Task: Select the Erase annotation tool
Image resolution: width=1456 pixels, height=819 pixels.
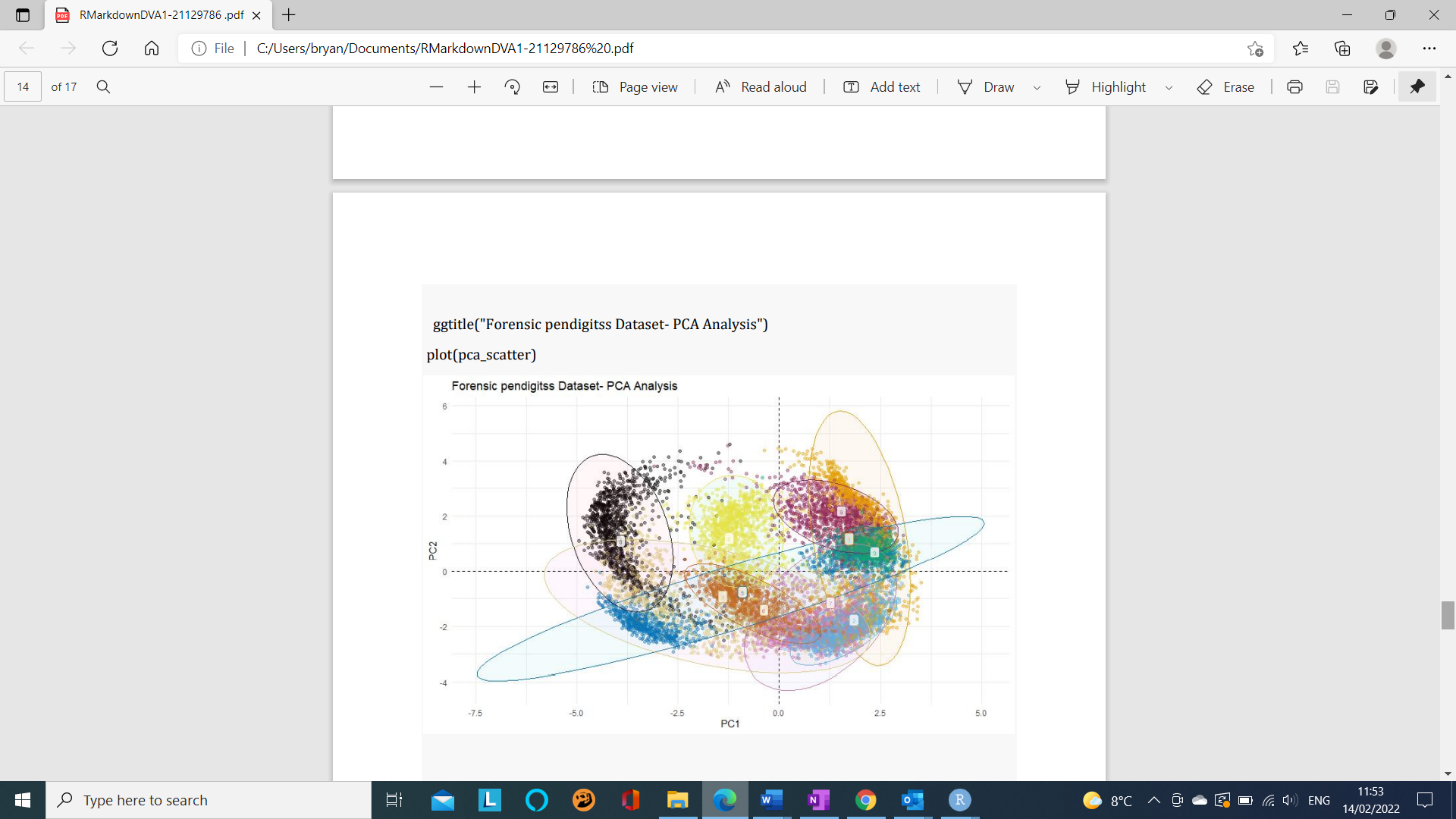Action: (1225, 86)
